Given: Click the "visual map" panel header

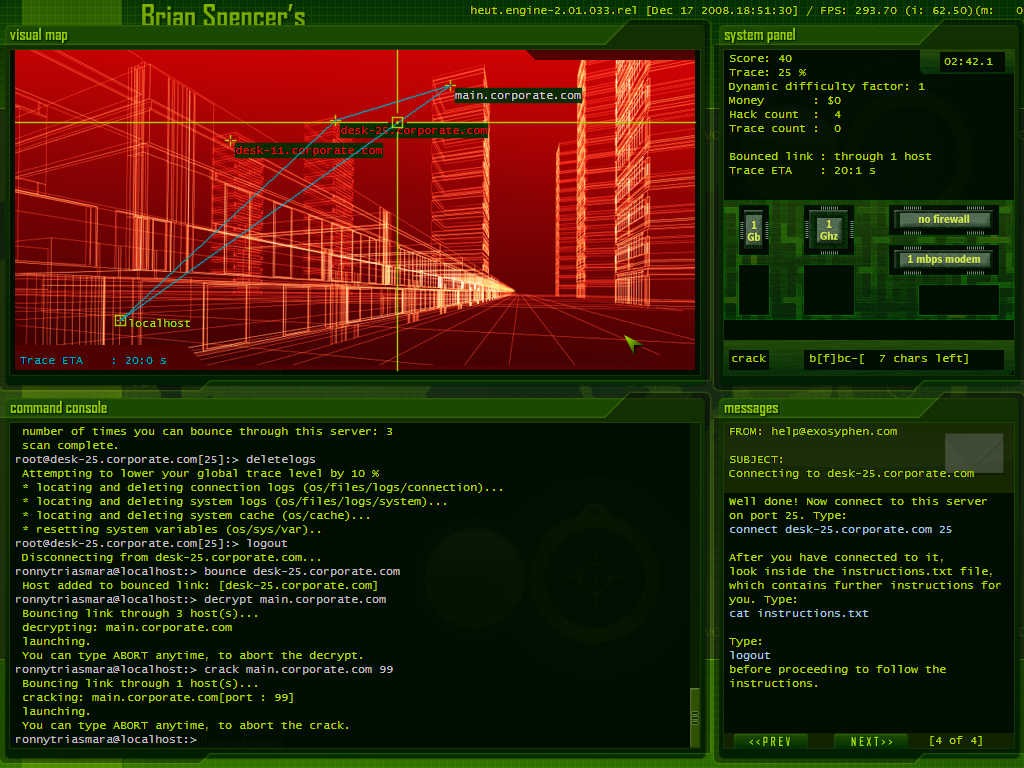Looking at the screenshot, I should [x=40, y=35].
